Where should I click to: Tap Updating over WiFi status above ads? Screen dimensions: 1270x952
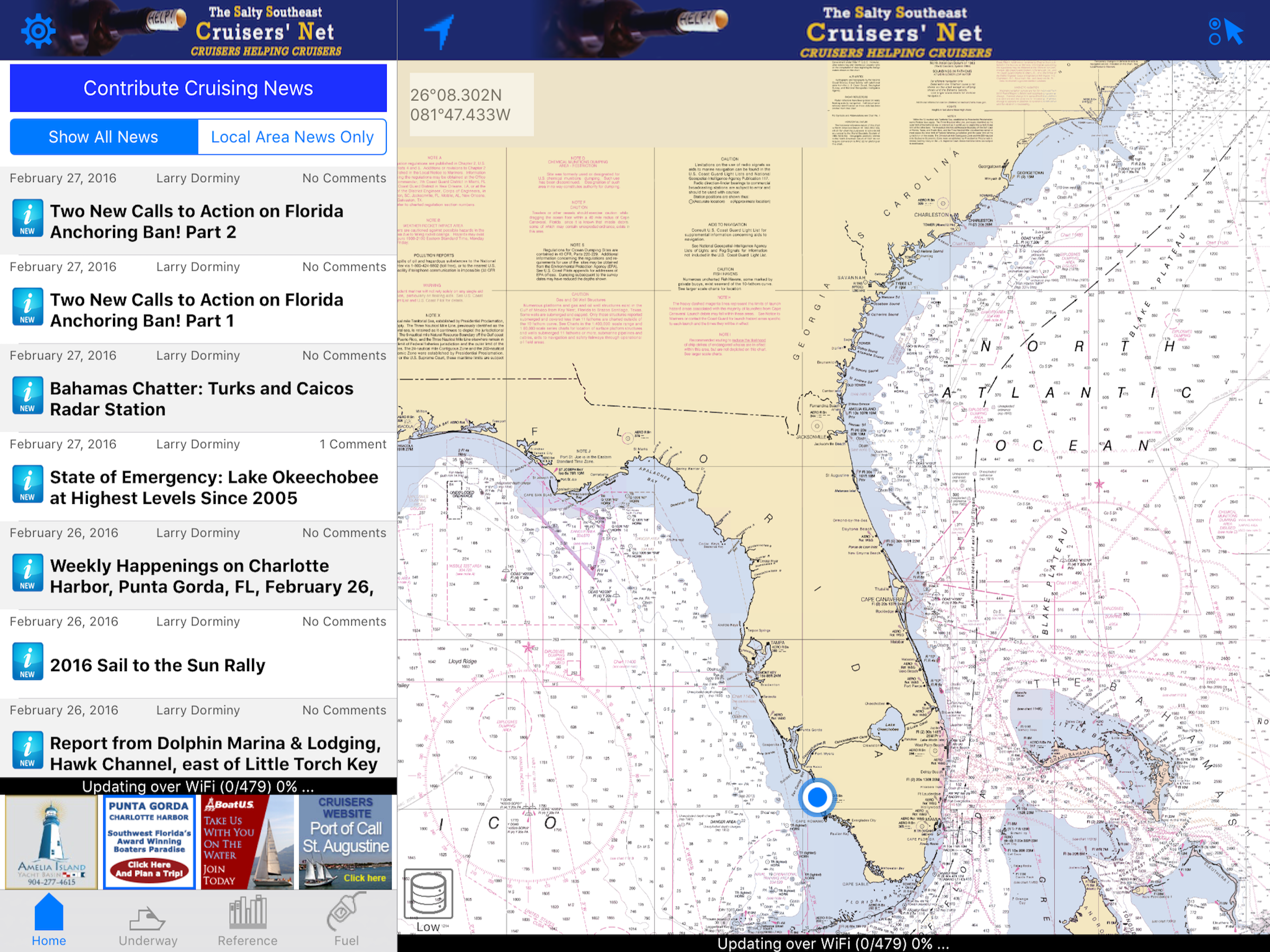point(198,787)
